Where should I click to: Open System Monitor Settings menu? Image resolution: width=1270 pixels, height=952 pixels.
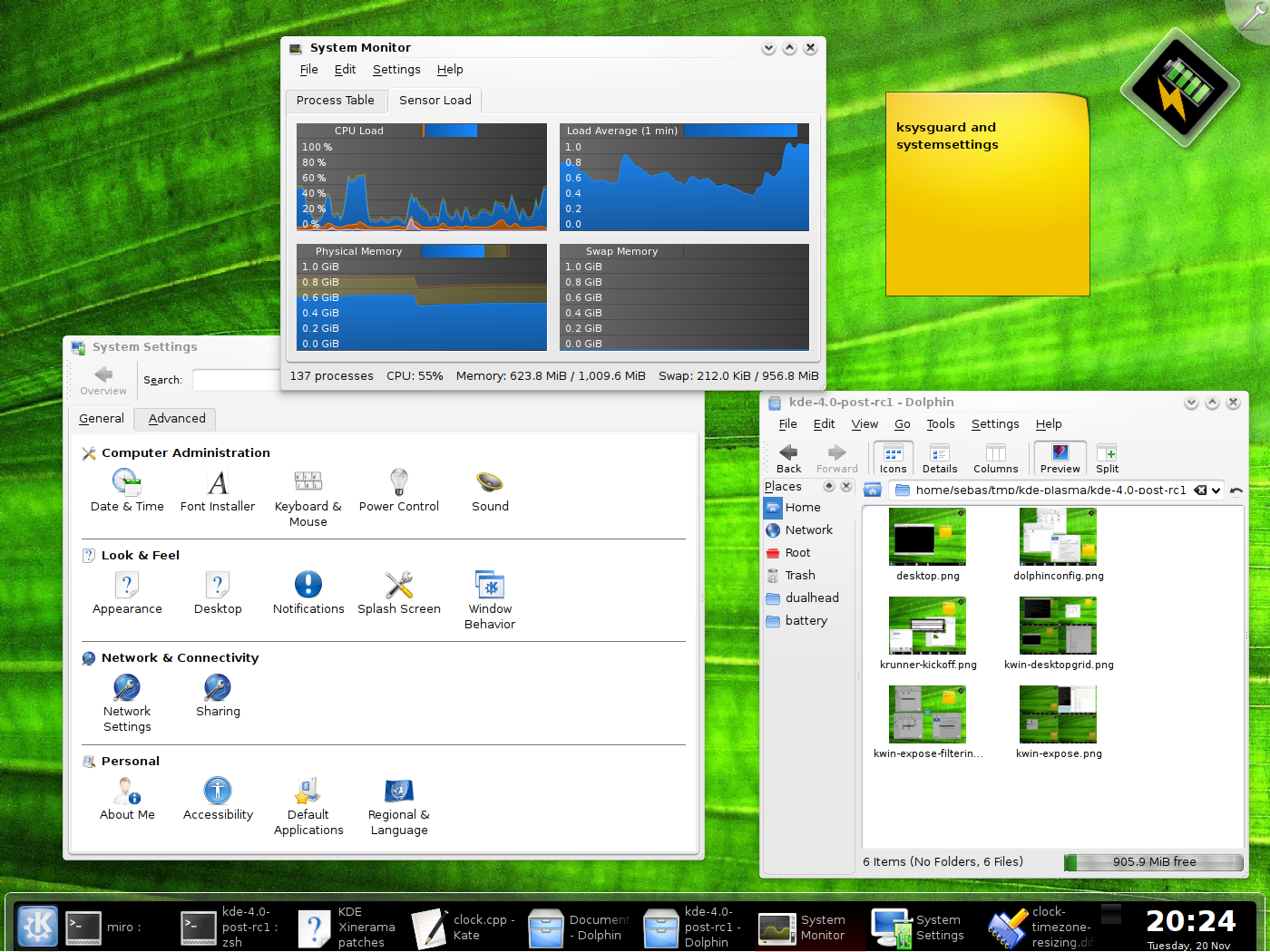(x=396, y=70)
